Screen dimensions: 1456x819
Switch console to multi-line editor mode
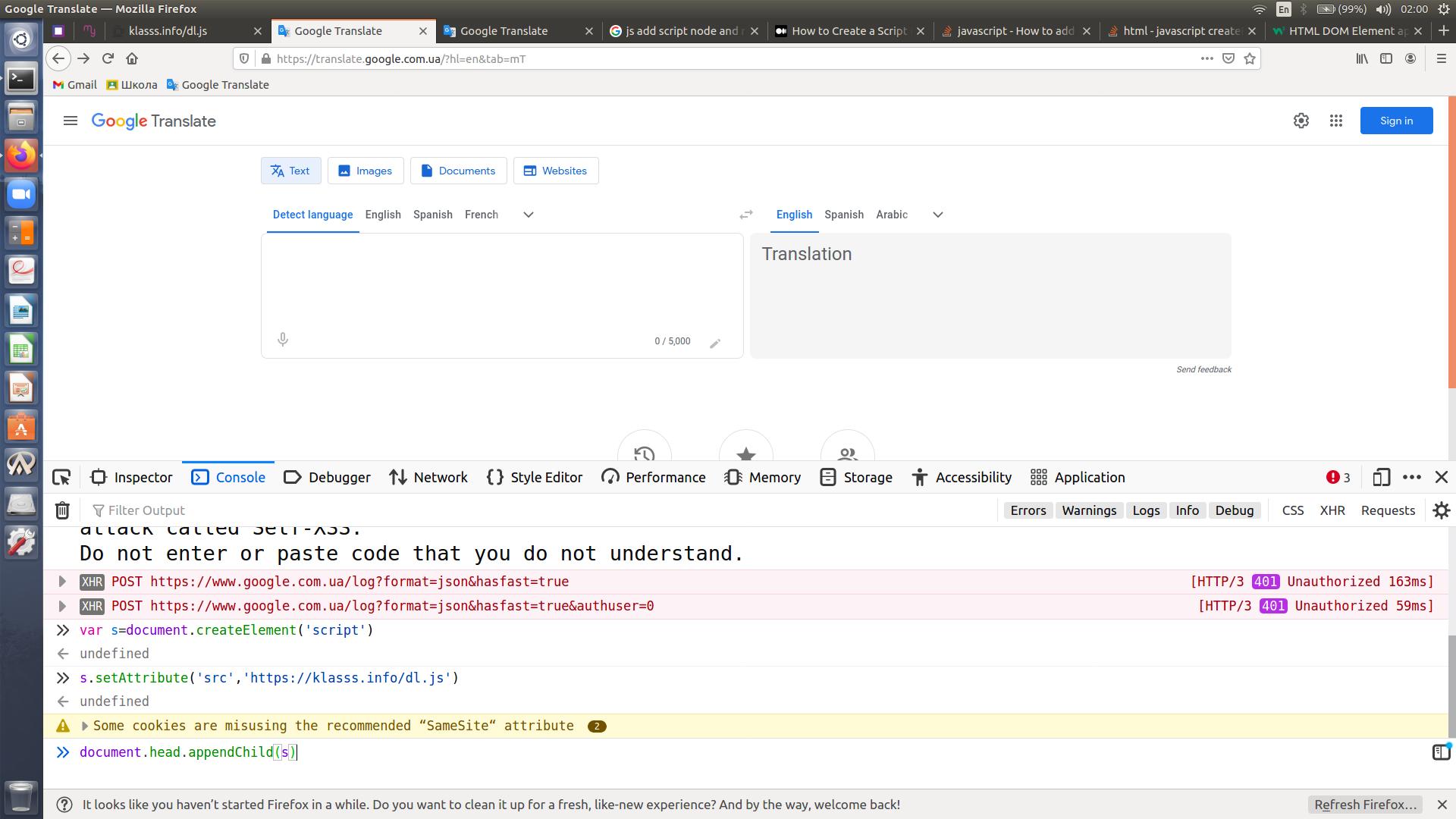click(x=1440, y=752)
